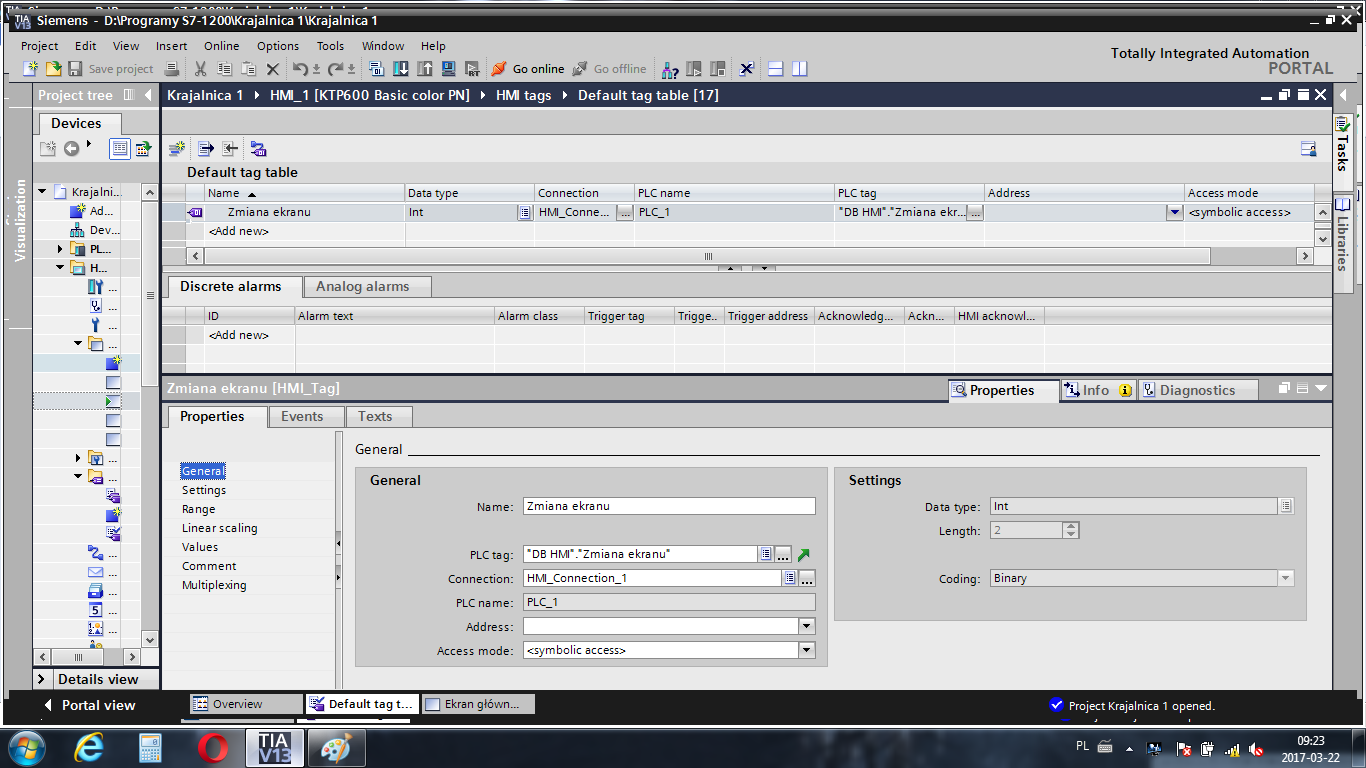Image resolution: width=1366 pixels, height=768 pixels.
Task: Expand the PLC folder in project tree
Action: pyautogui.click(x=60, y=249)
